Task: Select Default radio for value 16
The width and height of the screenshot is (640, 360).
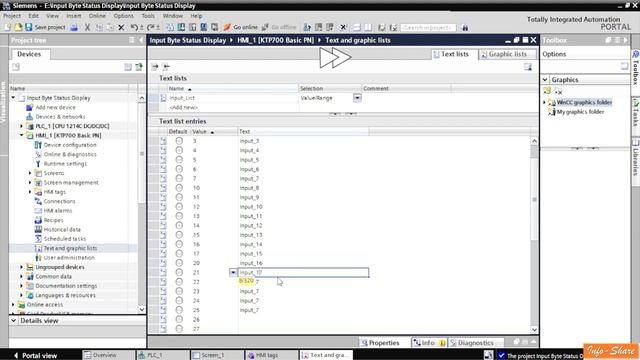Action: [x=179, y=244]
